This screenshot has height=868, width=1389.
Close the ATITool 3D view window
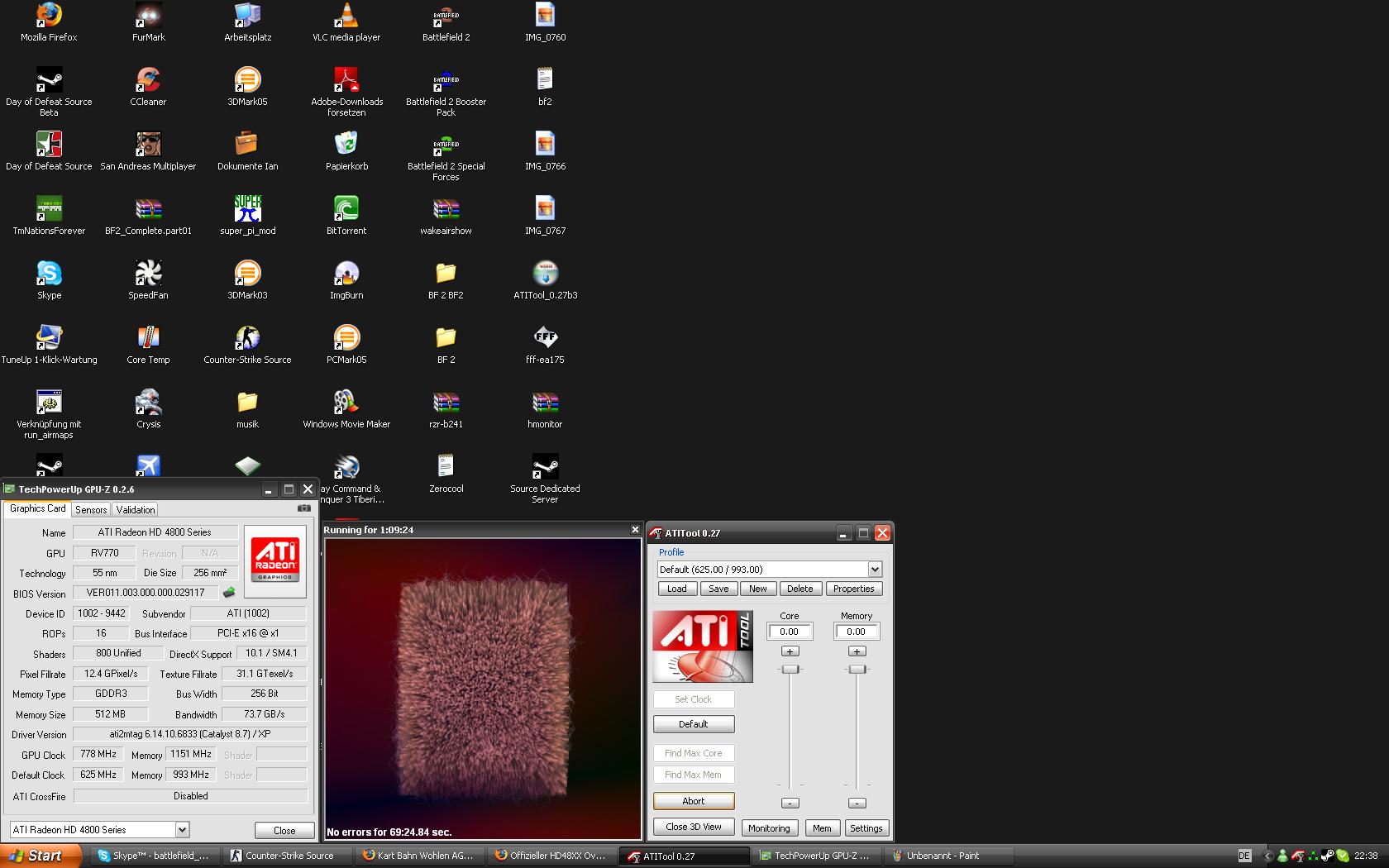[635, 530]
